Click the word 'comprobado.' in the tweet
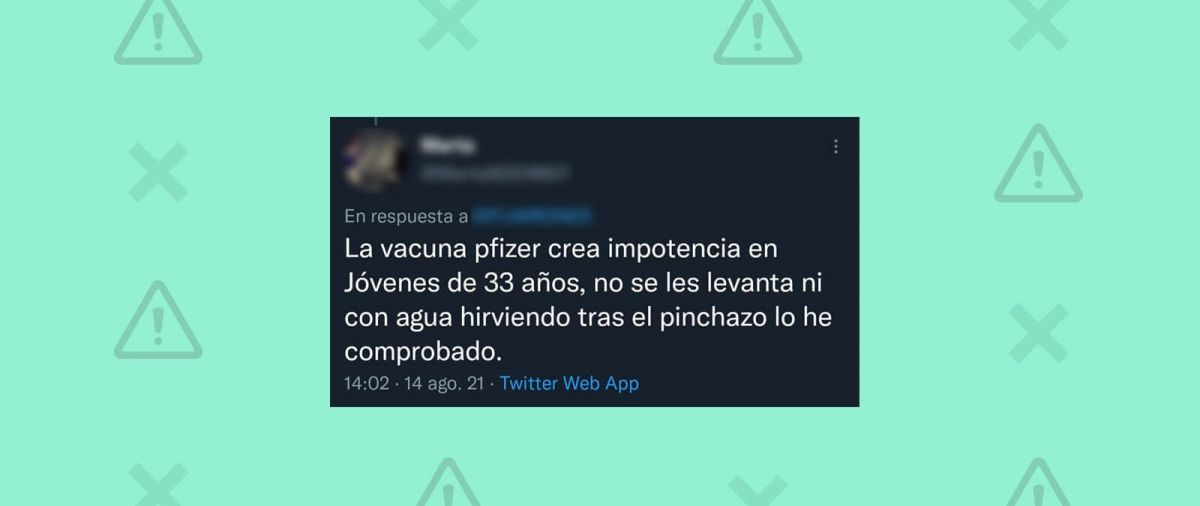The image size is (1200, 506). pos(420,352)
